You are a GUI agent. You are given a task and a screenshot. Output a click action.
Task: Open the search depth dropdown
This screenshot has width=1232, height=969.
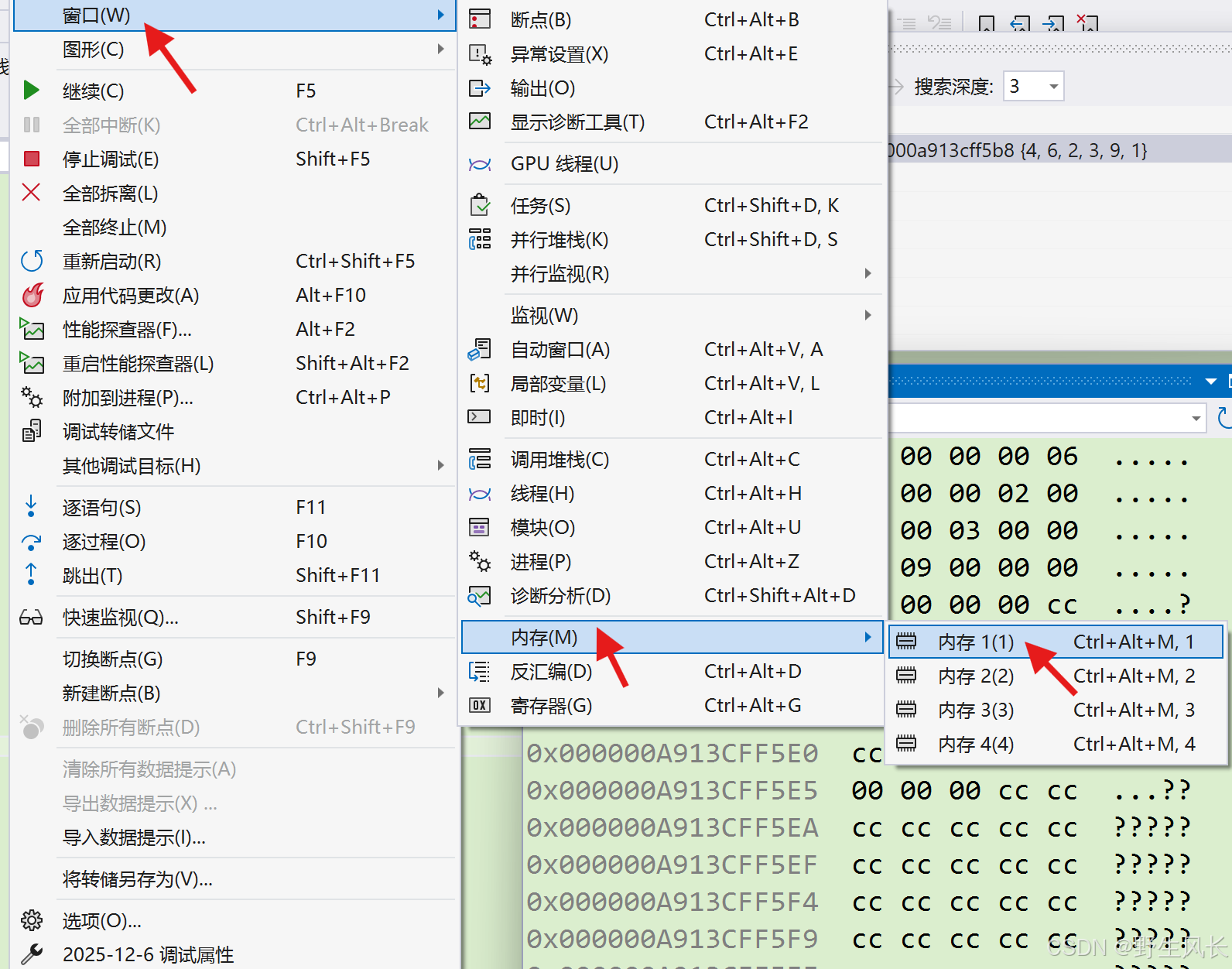point(1053,86)
